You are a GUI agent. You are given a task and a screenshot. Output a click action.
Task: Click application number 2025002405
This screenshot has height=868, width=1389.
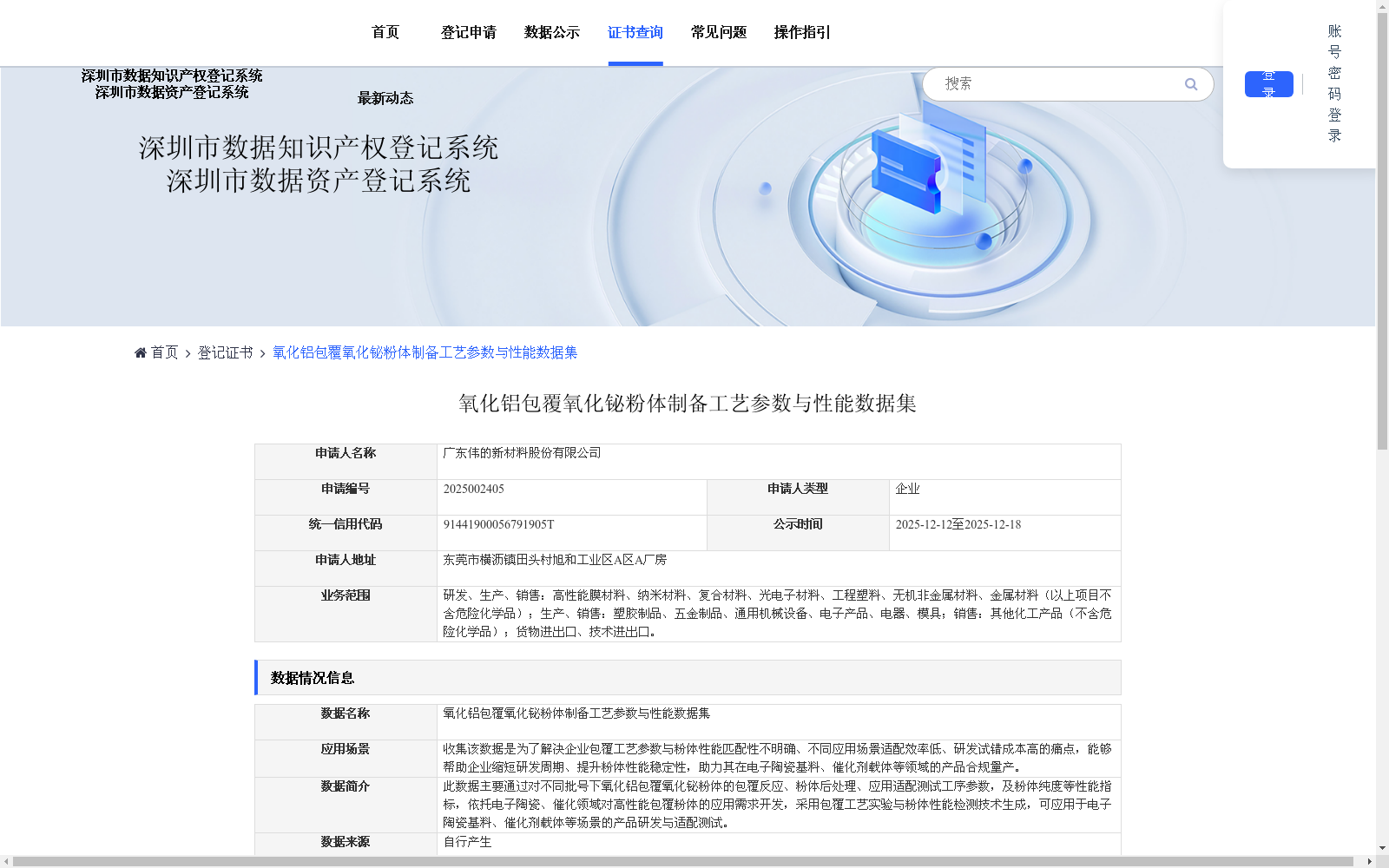473,489
